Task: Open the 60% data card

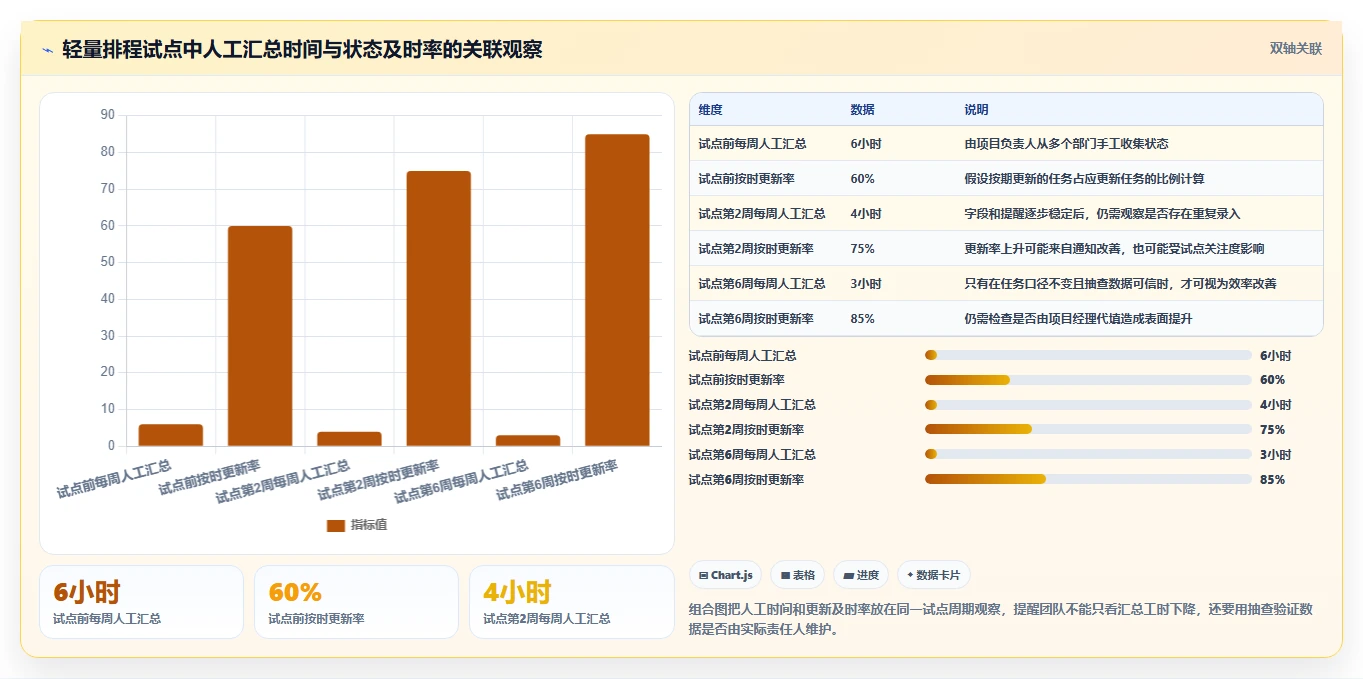Action: pos(356,602)
